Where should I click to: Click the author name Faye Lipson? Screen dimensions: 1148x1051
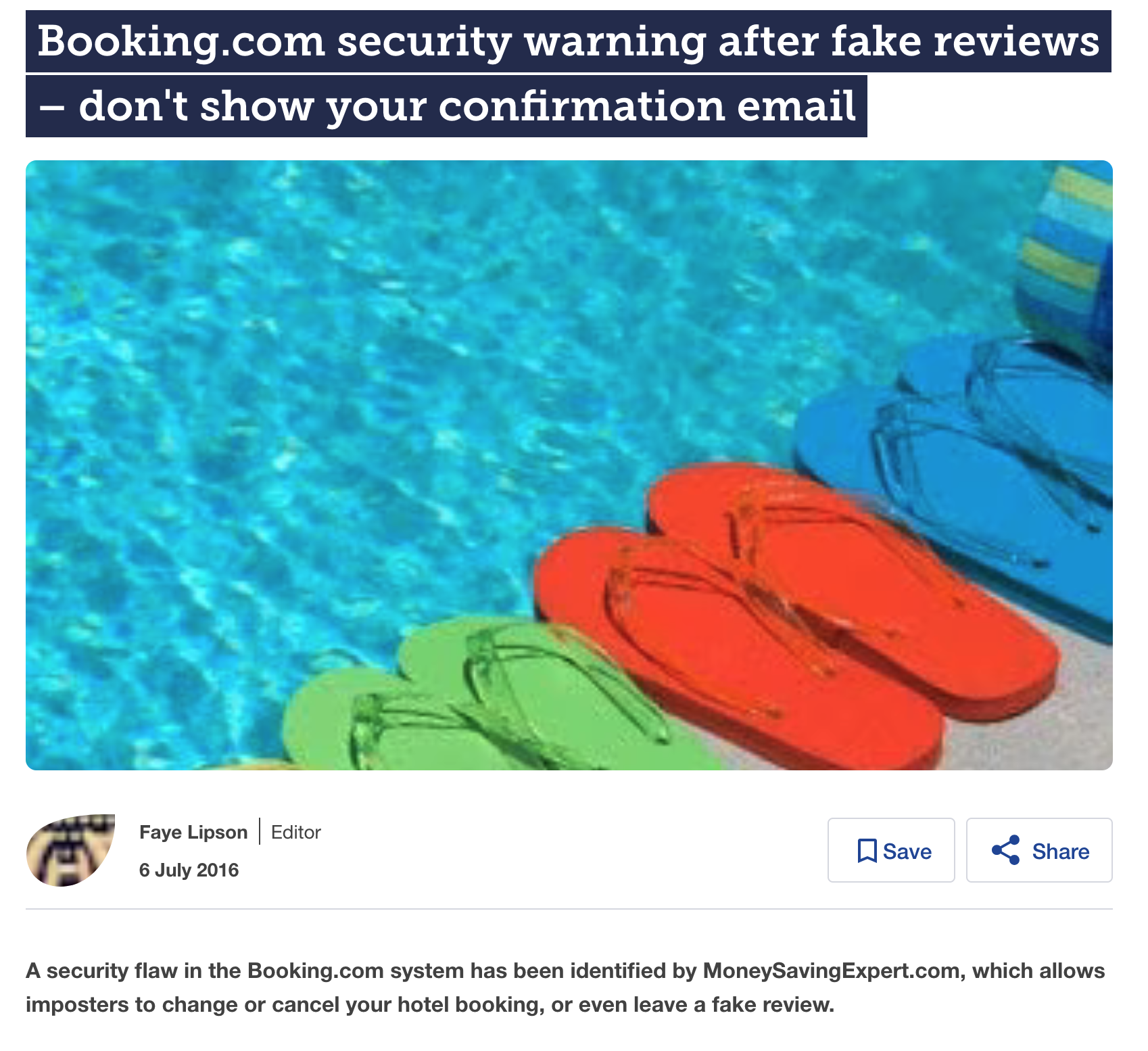[193, 832]
